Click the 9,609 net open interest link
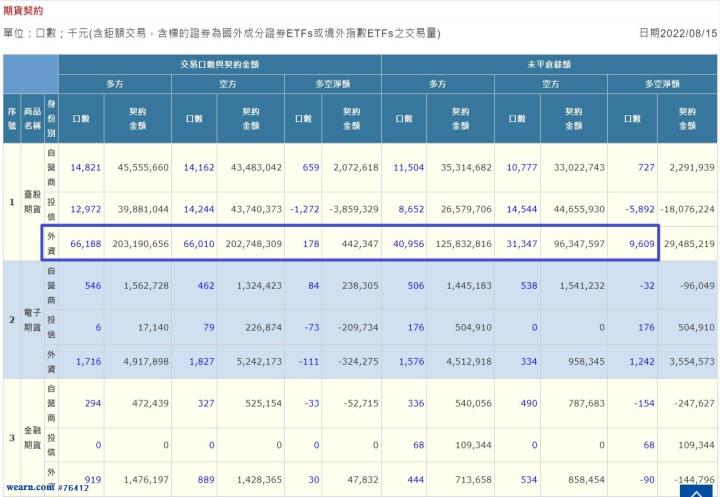This screenshot has width=720, height=497. point(639,242)
